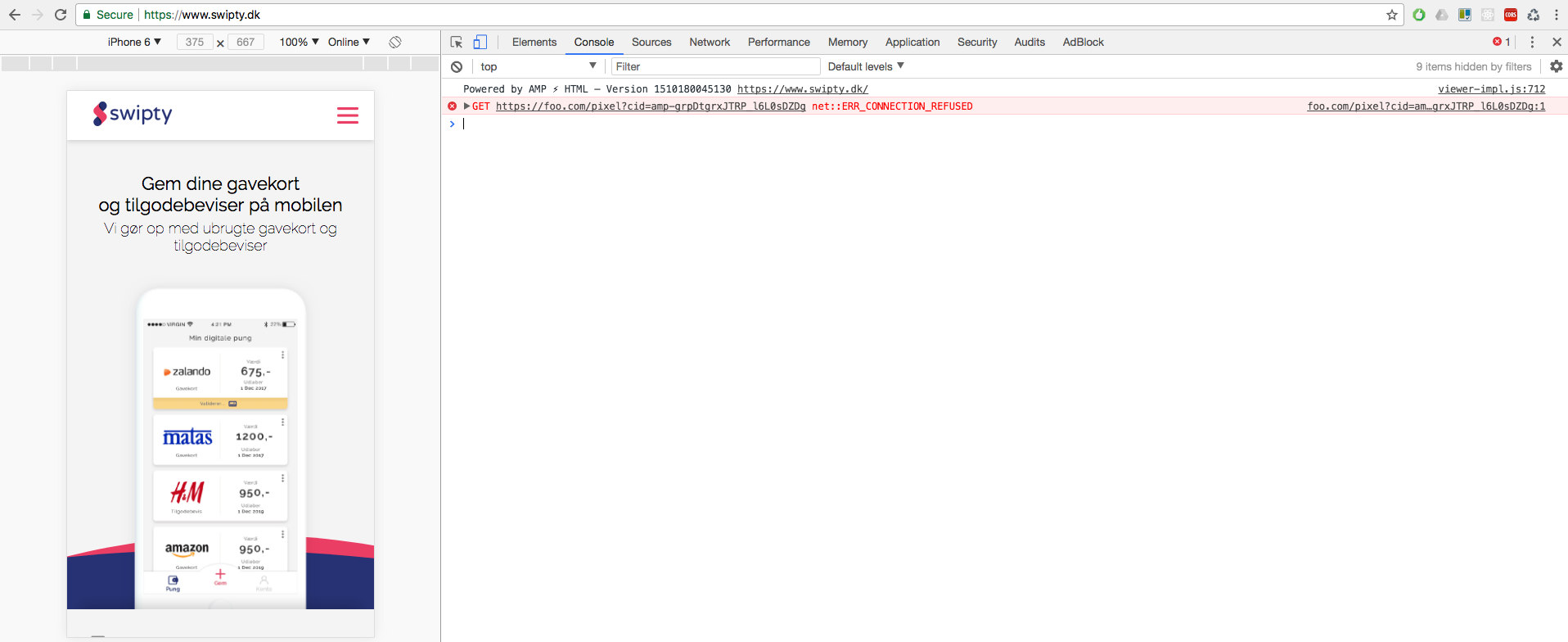Open the Security tab

click(x=977, y=42)
